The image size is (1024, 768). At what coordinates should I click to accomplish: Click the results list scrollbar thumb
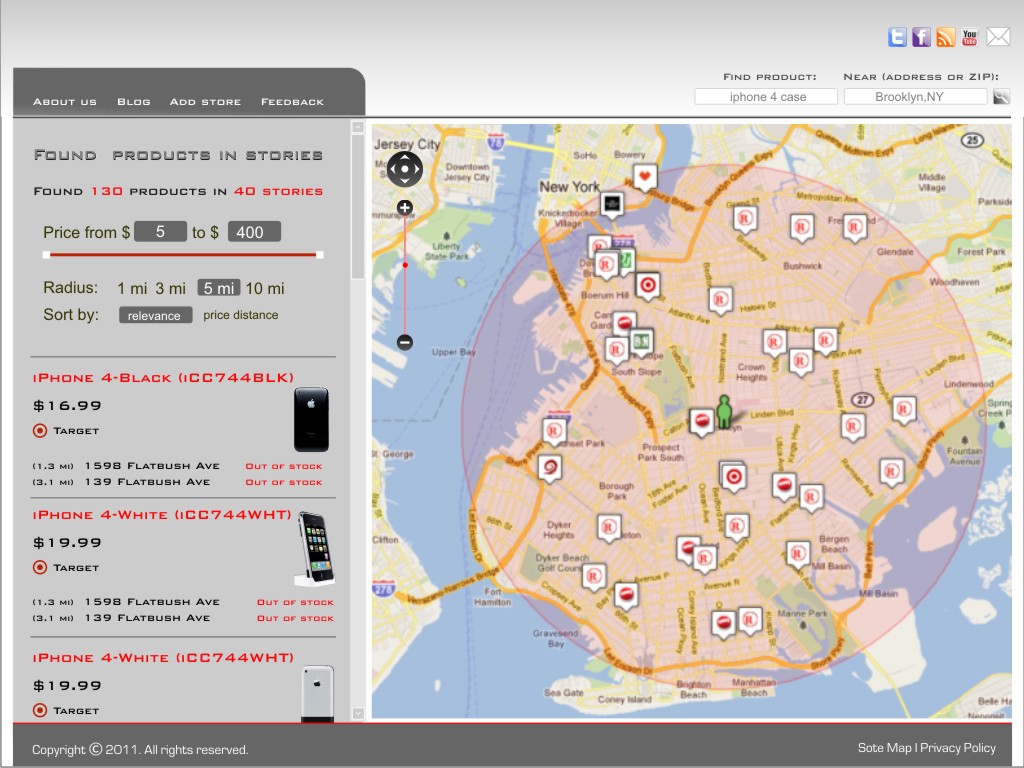[x=358, y=207]
